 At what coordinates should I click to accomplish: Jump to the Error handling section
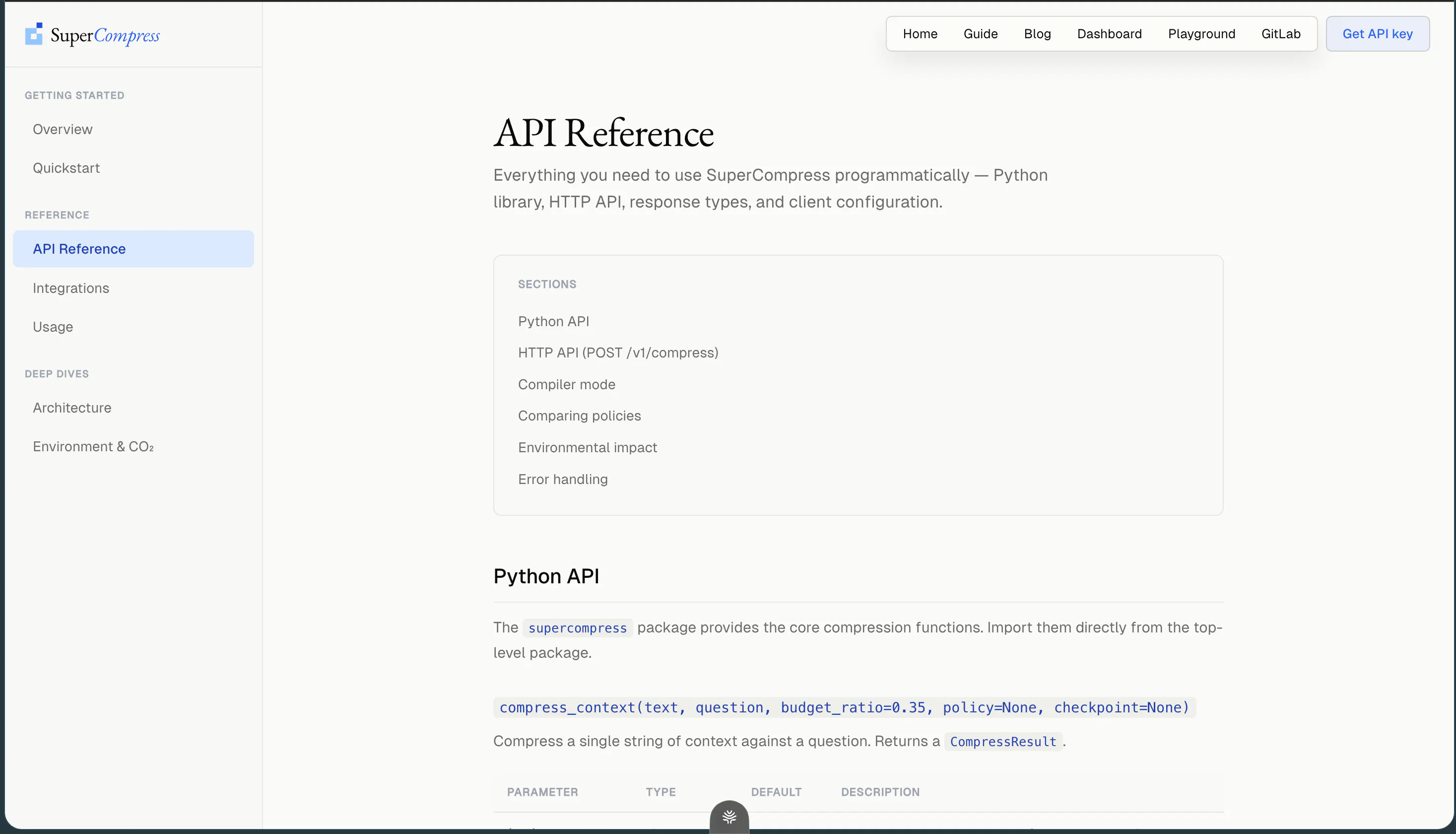coord(563,480)
